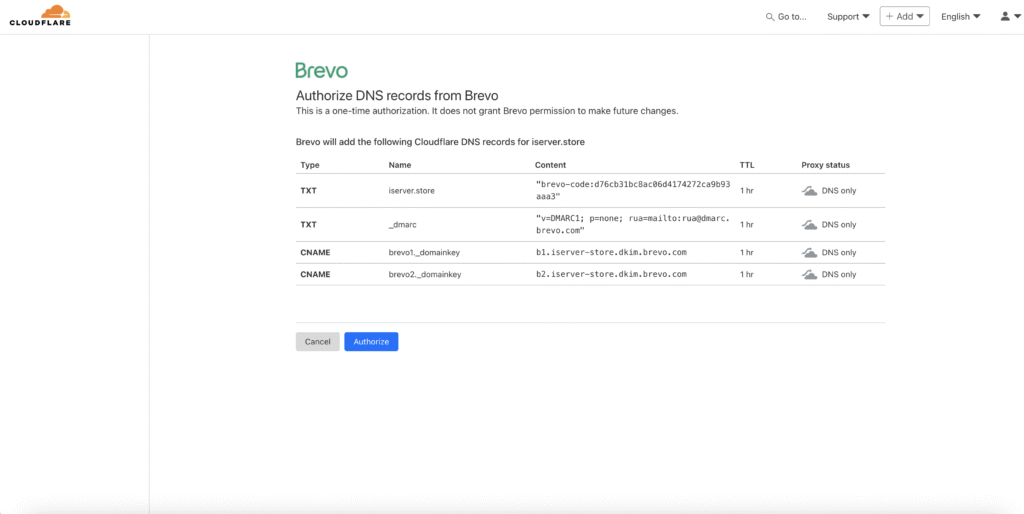Image resolution: width=1024 pixels, height=514 pixels.
Task: Select the _dmarc name cell
Action: point(402,225)
